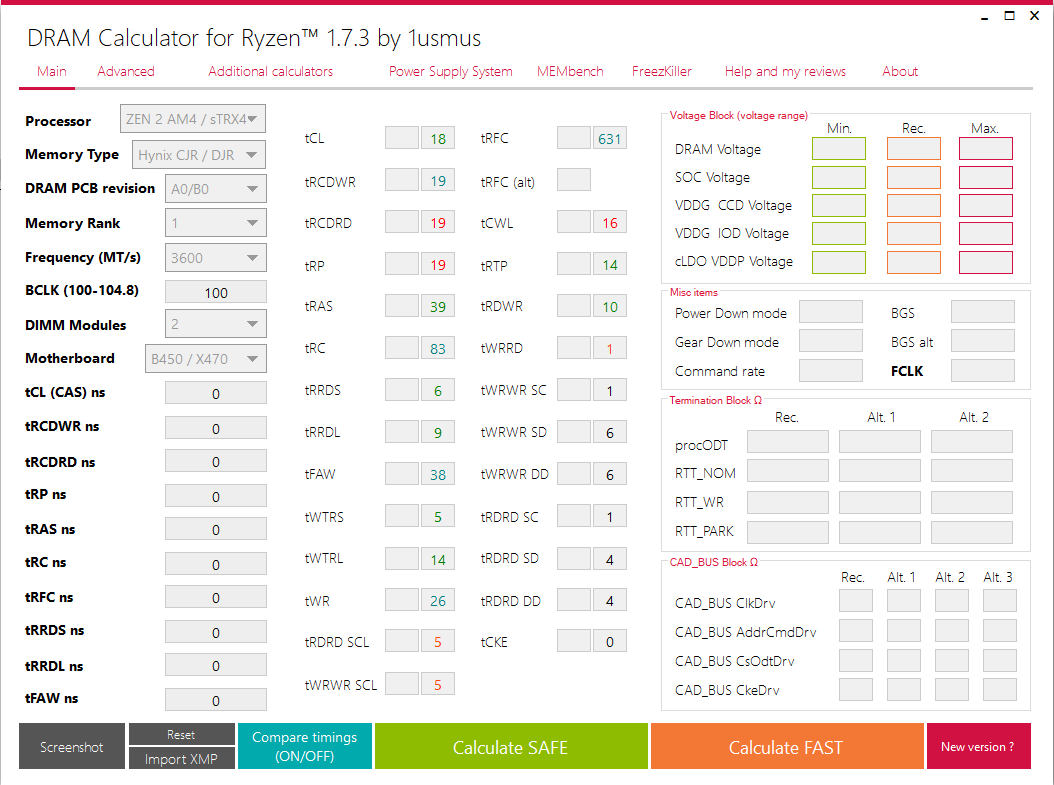Screen dimensions: 1054x785
Task: Open Power Supply System tab
Action: (x=450, y=71)
